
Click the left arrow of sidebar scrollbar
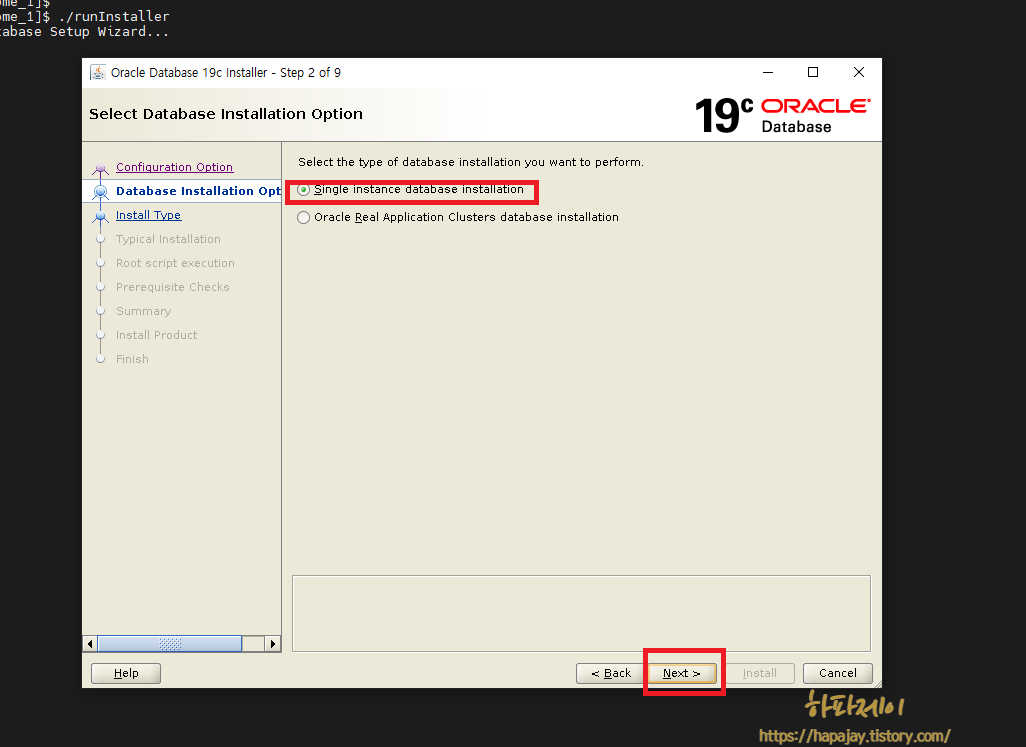(x=90, y=644)
